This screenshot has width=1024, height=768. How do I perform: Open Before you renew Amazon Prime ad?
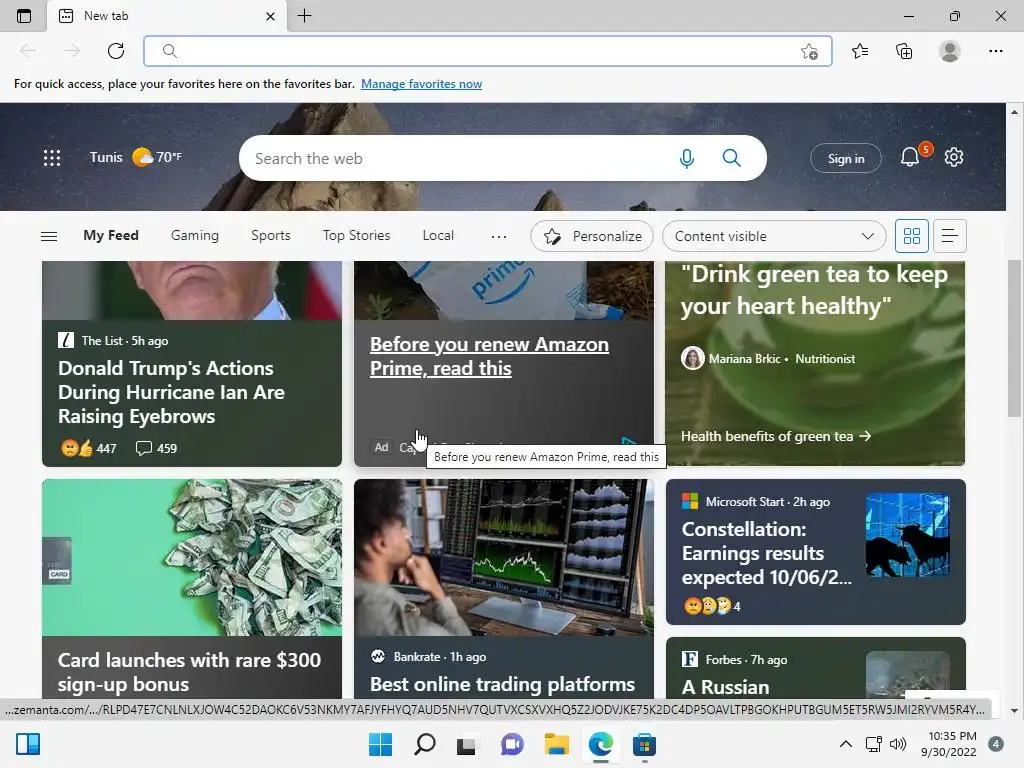point(489,357)
